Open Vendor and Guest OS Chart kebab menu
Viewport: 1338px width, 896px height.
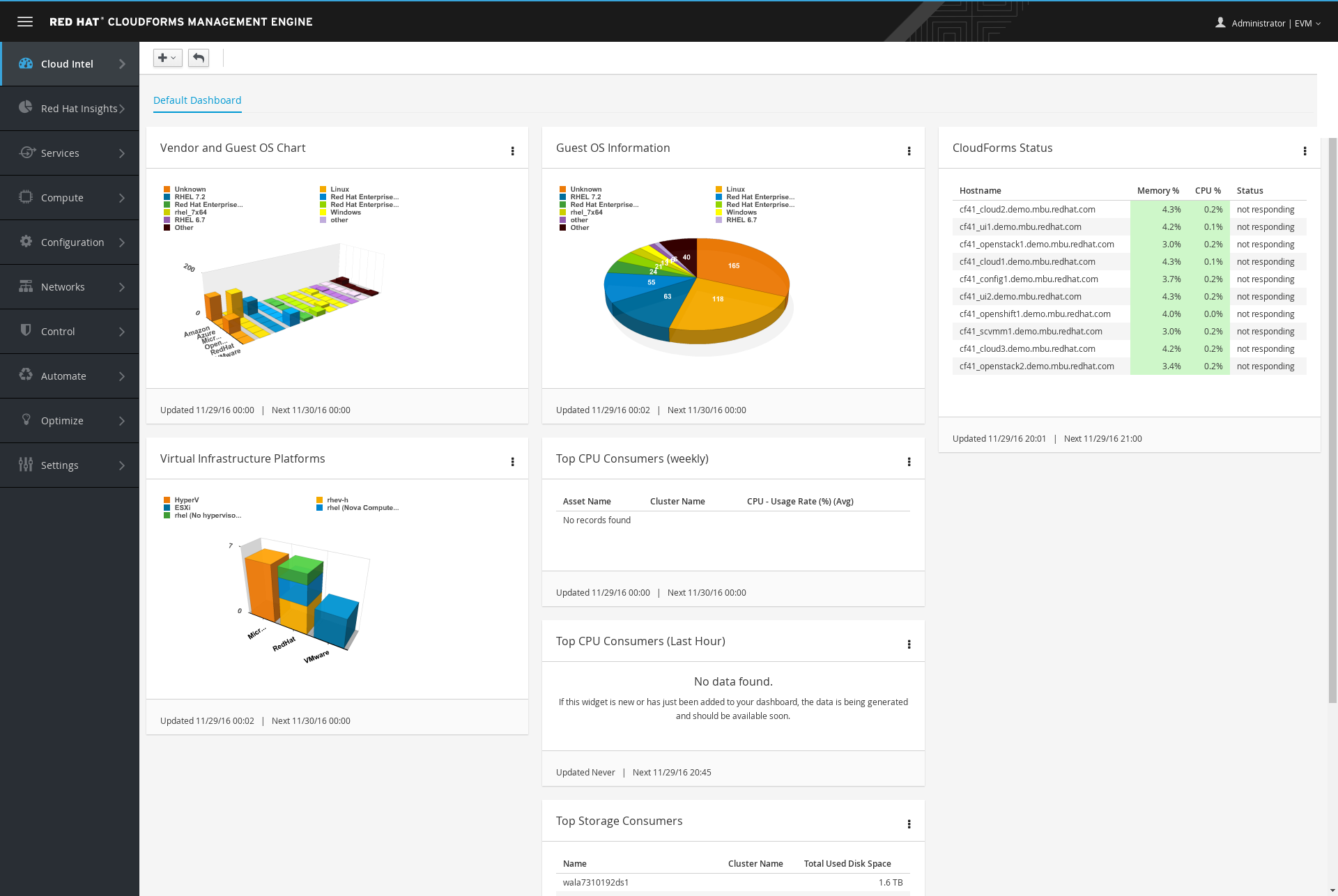(x=513, y=151)
